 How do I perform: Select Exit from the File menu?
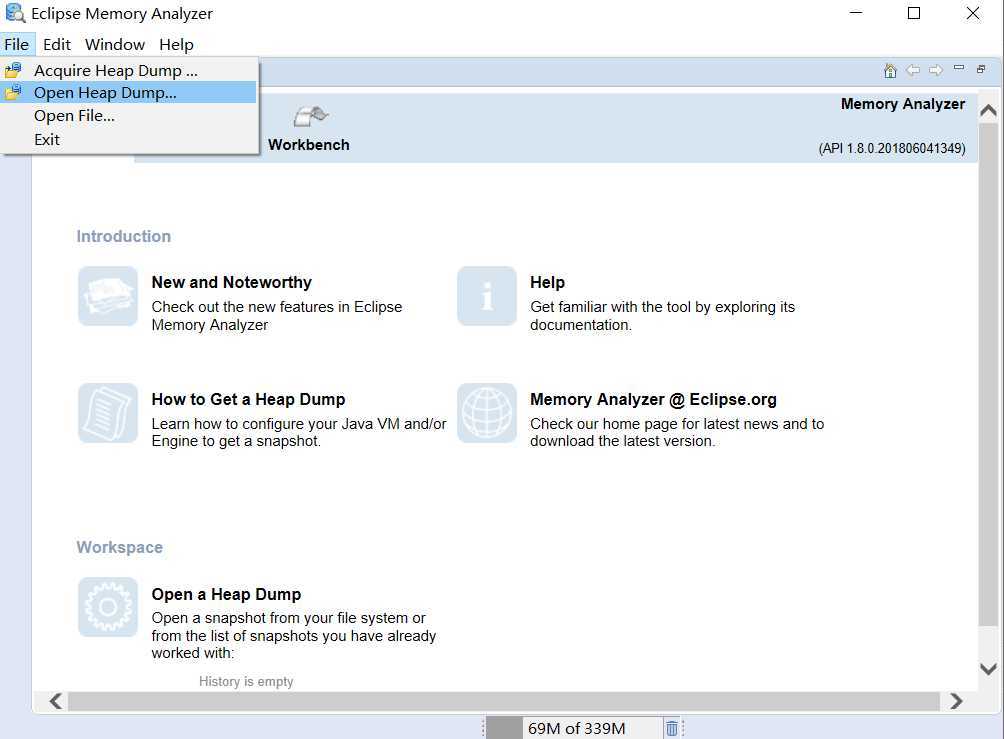(x=129, y=140)
